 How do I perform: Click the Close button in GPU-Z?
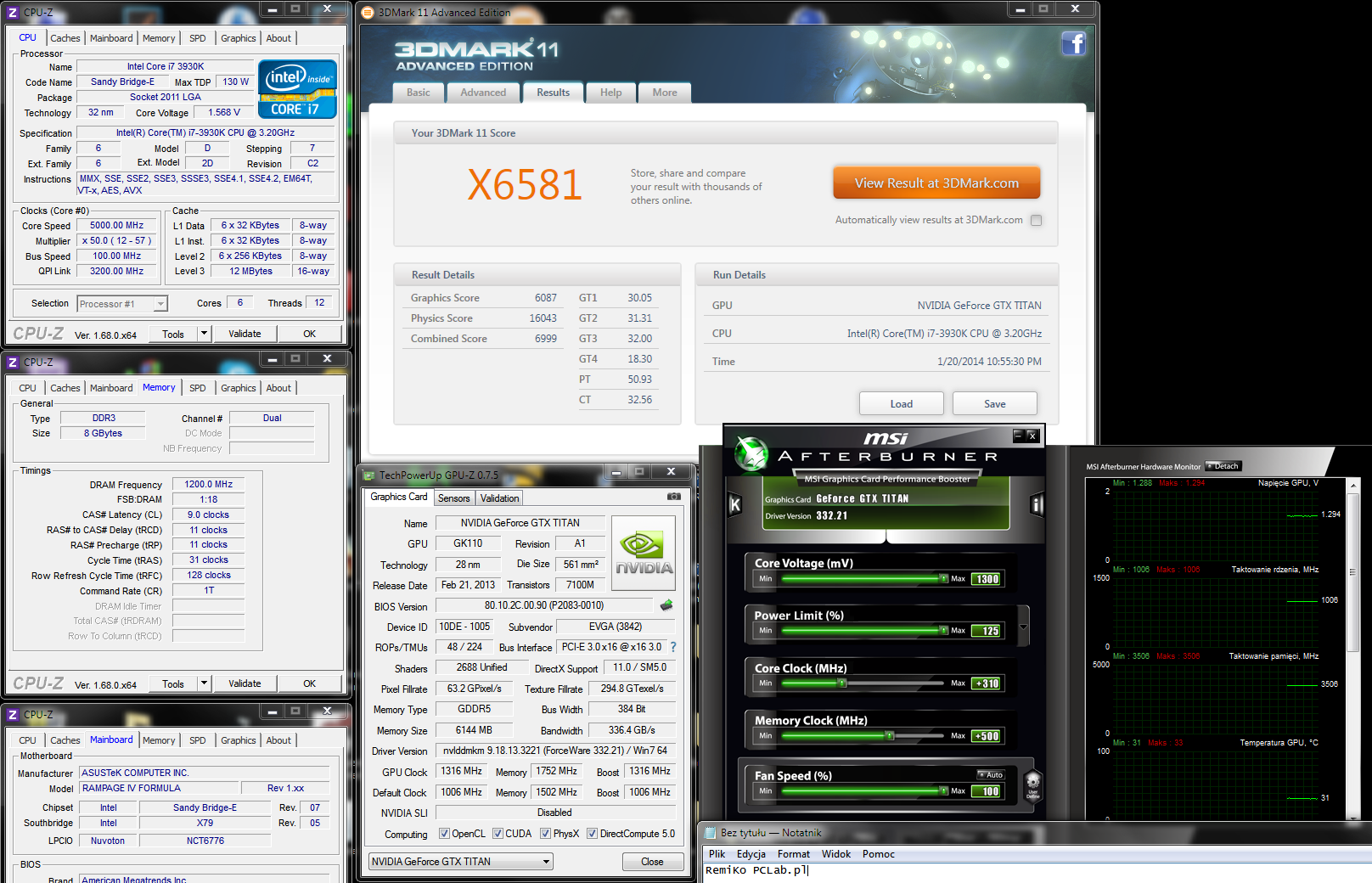point(652,862)
